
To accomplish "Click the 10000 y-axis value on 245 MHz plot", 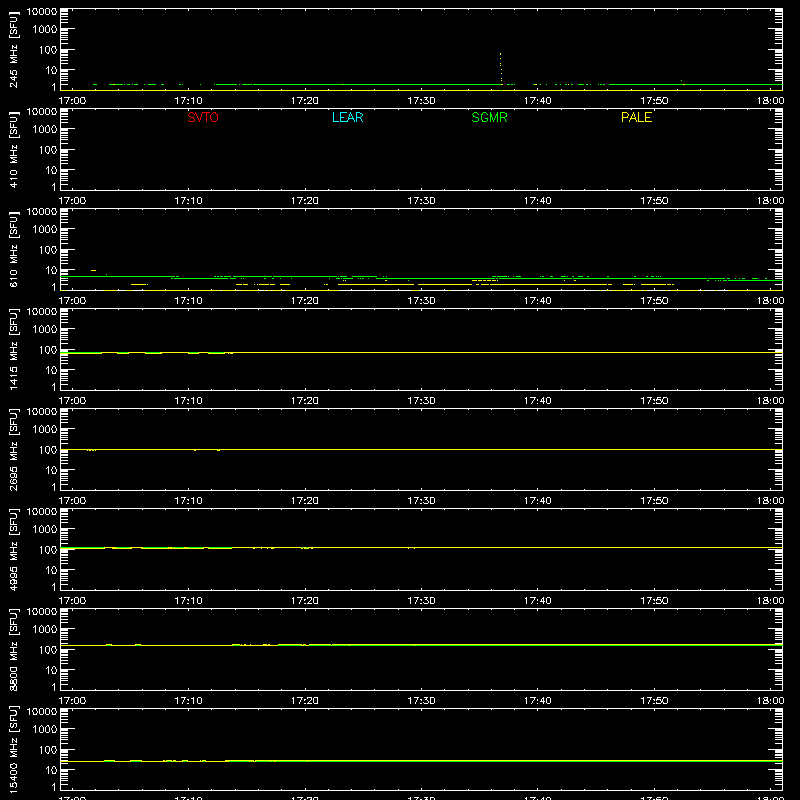I will pyautogui.click(x=42, y=12).
